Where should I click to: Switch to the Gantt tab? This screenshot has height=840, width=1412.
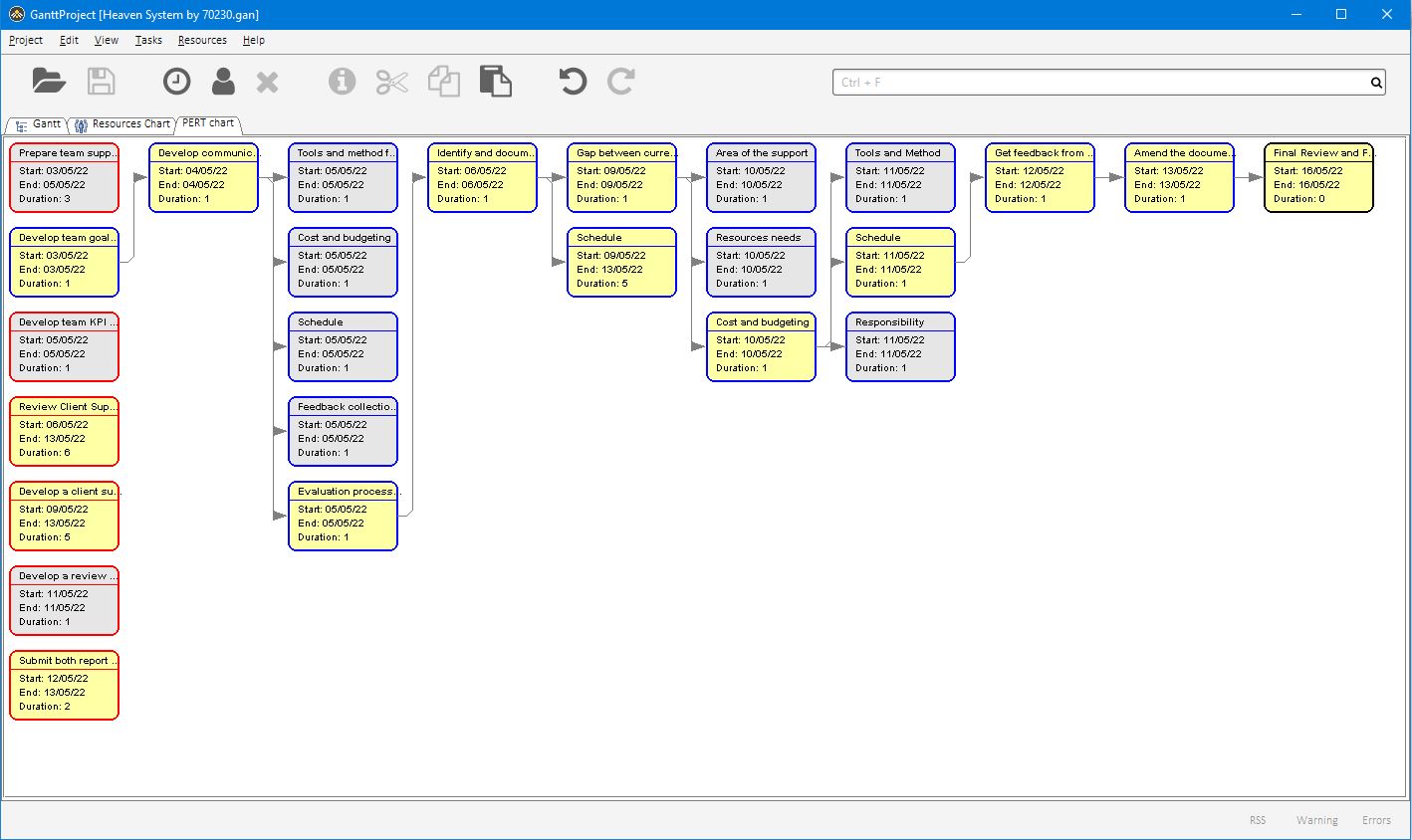(36, 124)
